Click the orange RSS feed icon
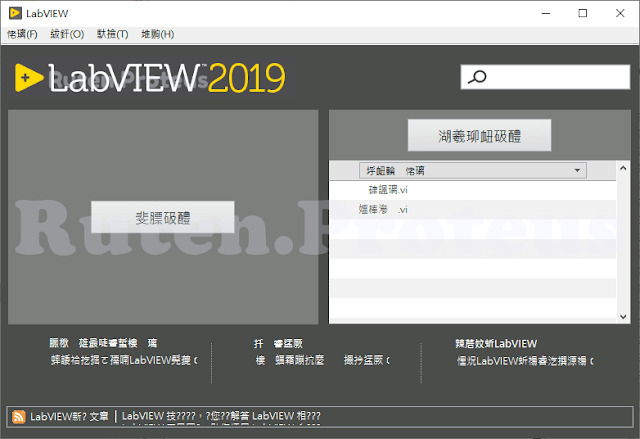Screen dimensions: 640x439 19,416
